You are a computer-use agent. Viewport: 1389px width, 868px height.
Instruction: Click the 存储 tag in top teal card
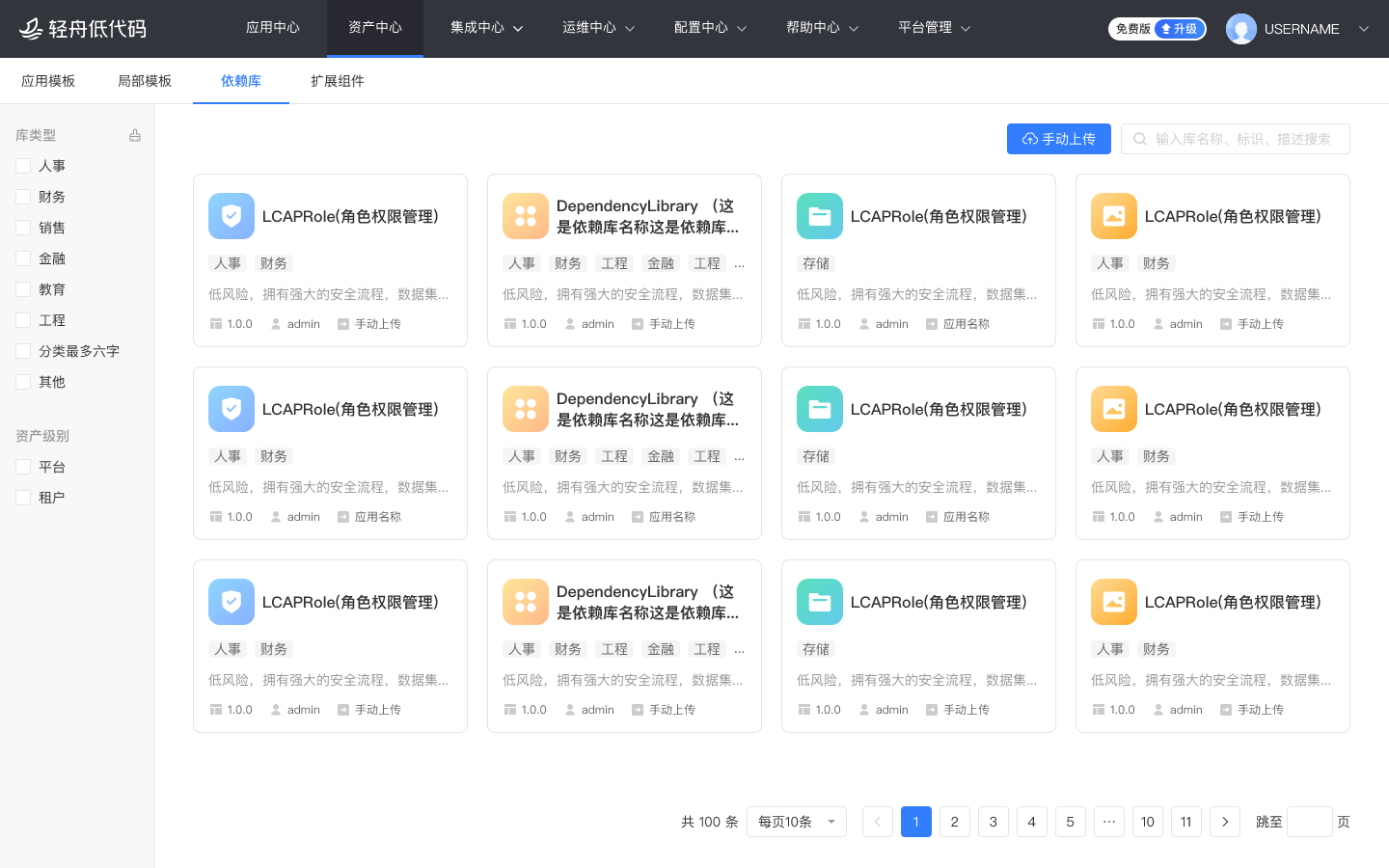tap(816, 263)
